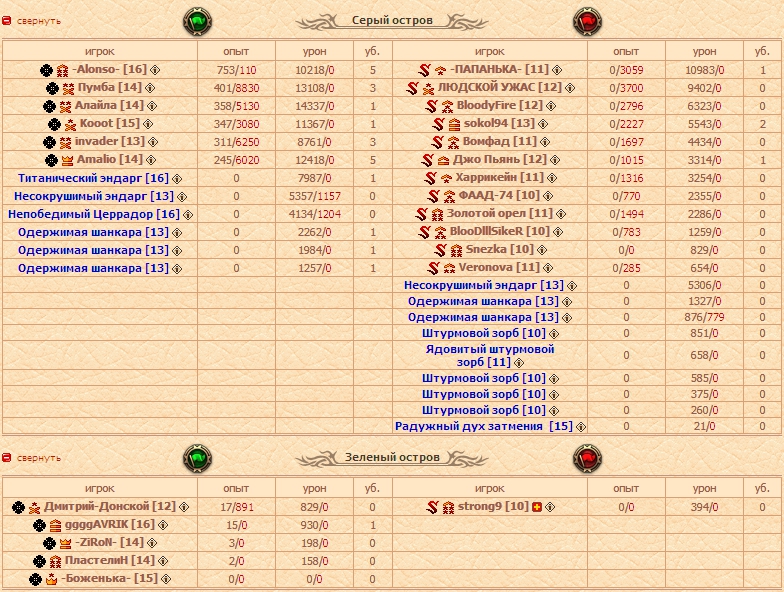This screenshot has height=592, width=784.
Task: Click the Зеленый остров section title
Action: pos(392,457)
